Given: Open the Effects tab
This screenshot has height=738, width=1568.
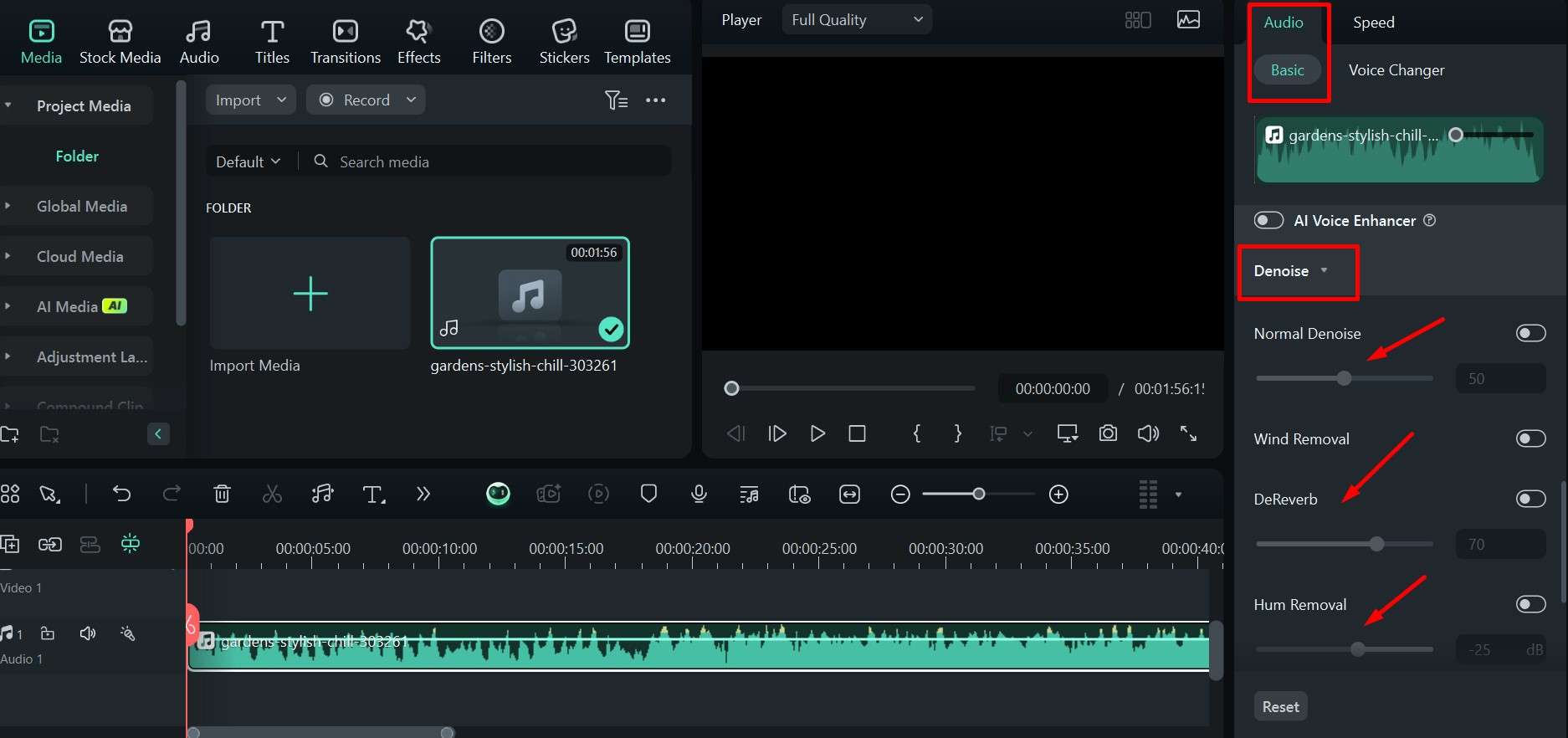Looking at the screenshot, I should pos(418,42).
